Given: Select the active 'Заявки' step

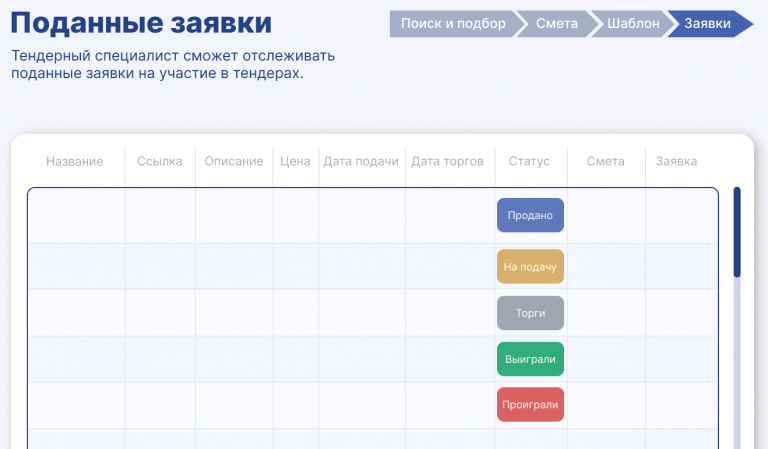Looking at the screenshot, I should pyautogui.click(x=707, y=23).
